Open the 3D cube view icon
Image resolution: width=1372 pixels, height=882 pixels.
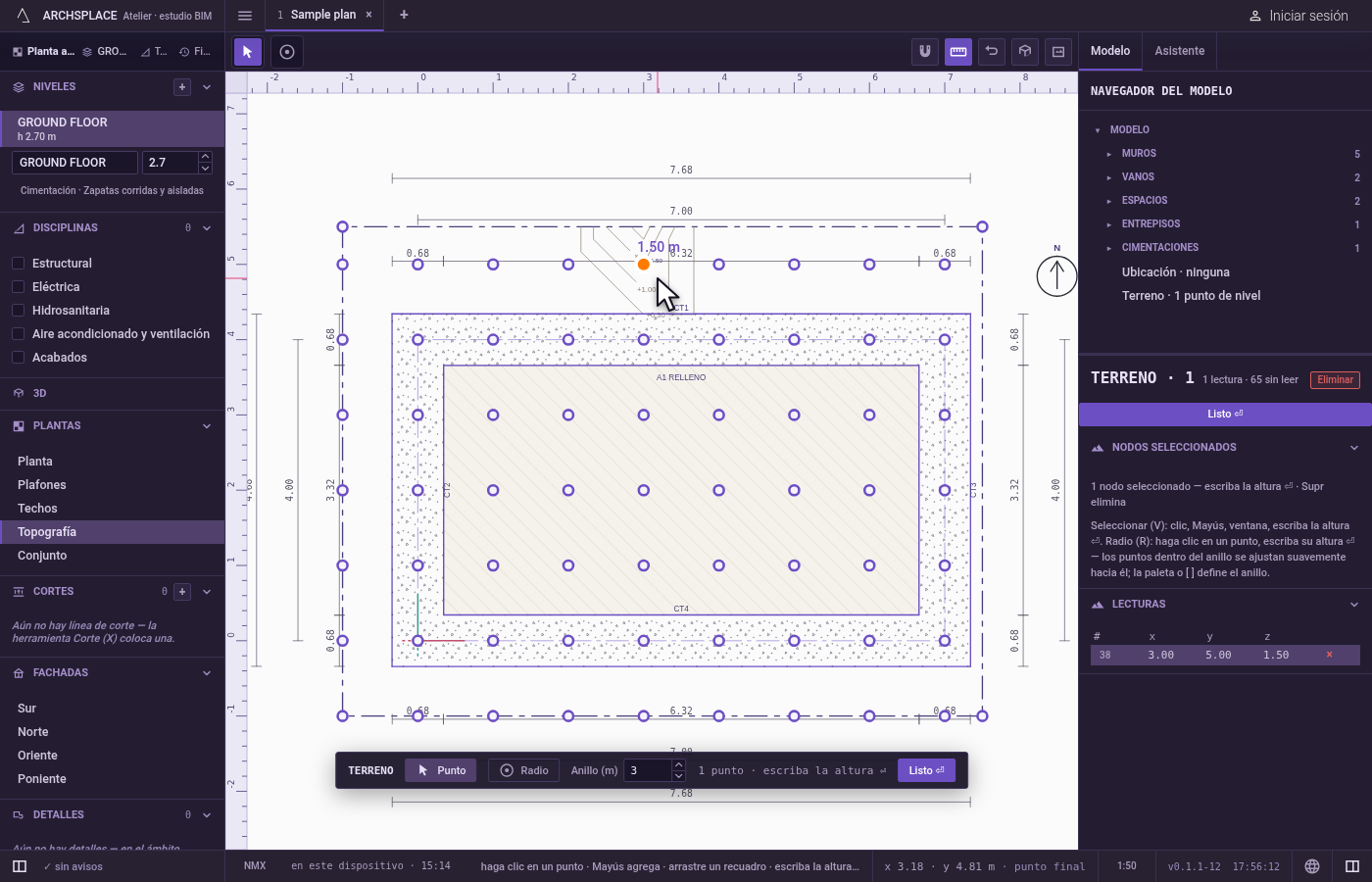(x=1025, y=52)
